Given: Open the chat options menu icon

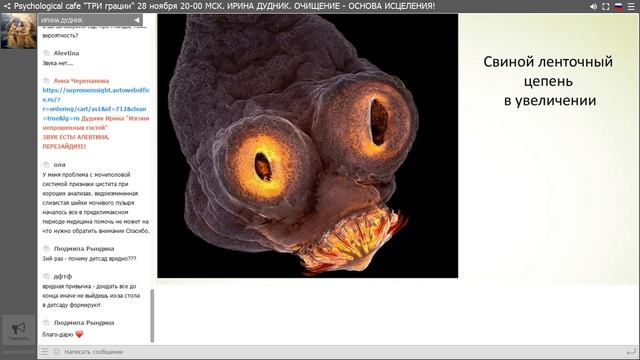Looking at the screenshot, I should pyautogui.click(x=44, y=351).
